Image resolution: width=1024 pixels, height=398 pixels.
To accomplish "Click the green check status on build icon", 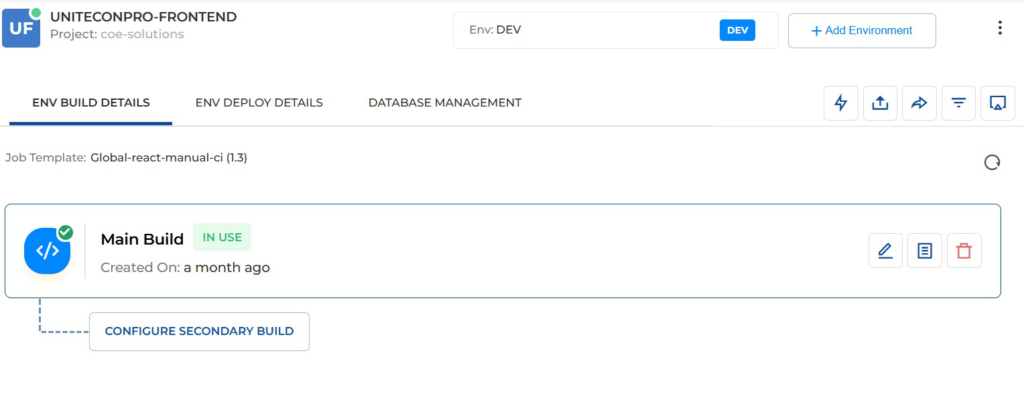I will click(x=65, y=233).
